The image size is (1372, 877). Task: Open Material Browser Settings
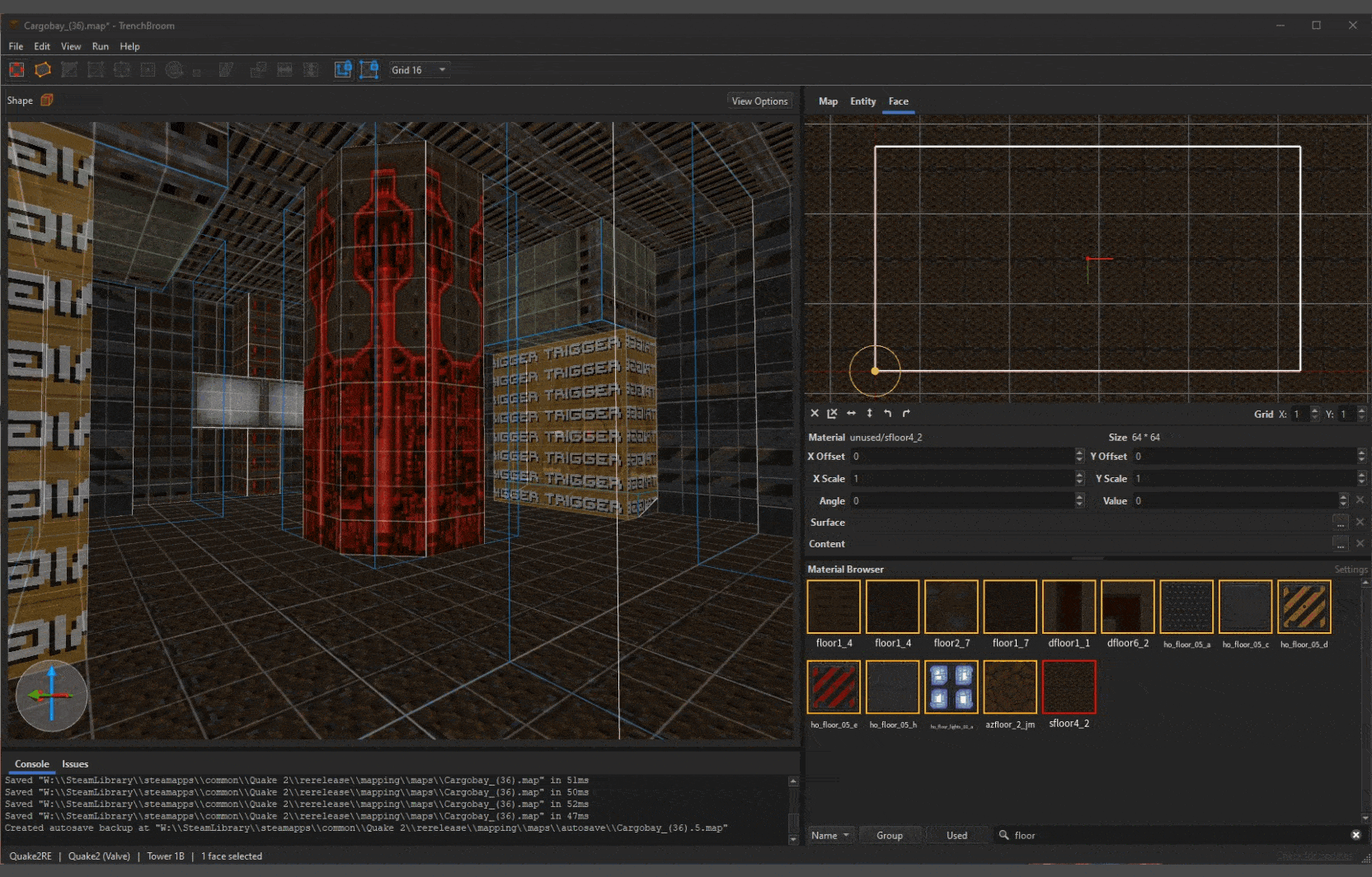point(1351,570)
